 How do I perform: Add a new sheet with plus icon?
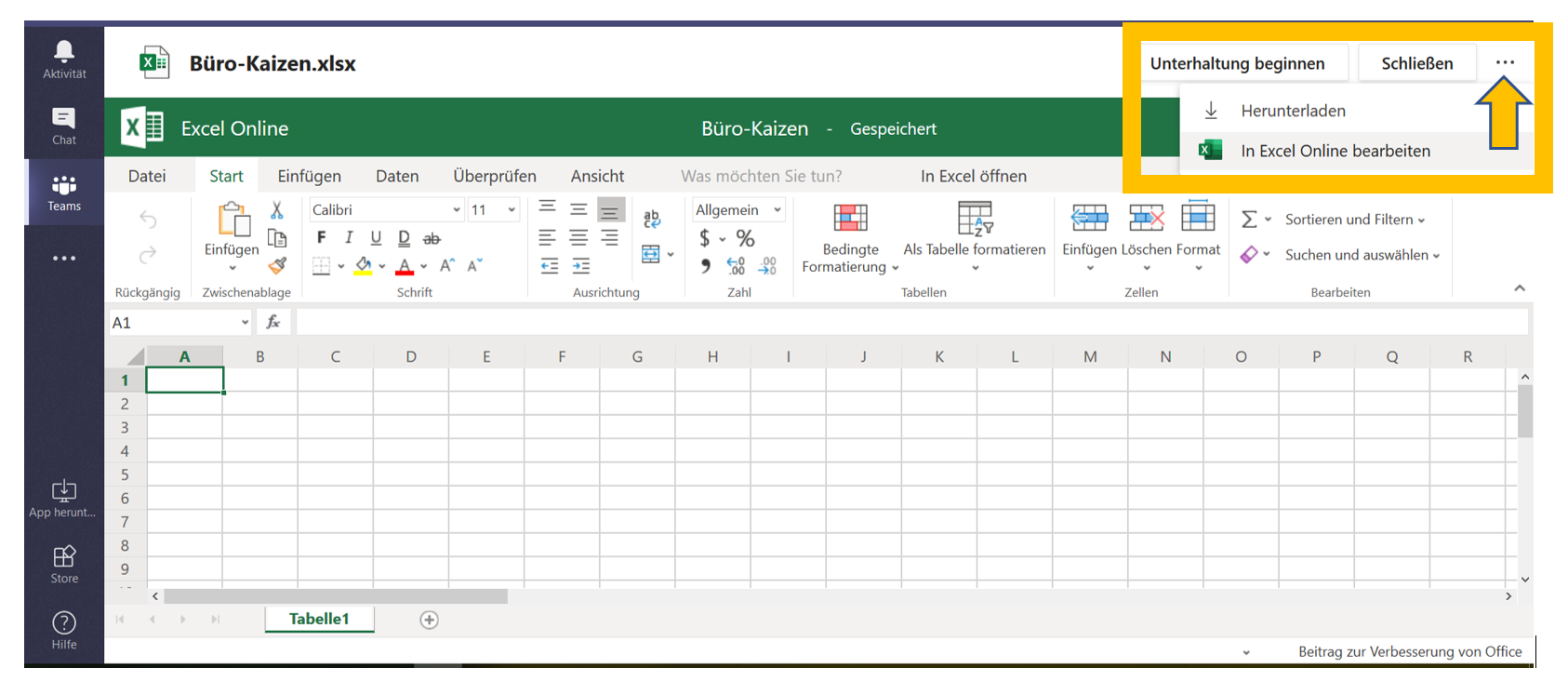(x=429, y=620)
